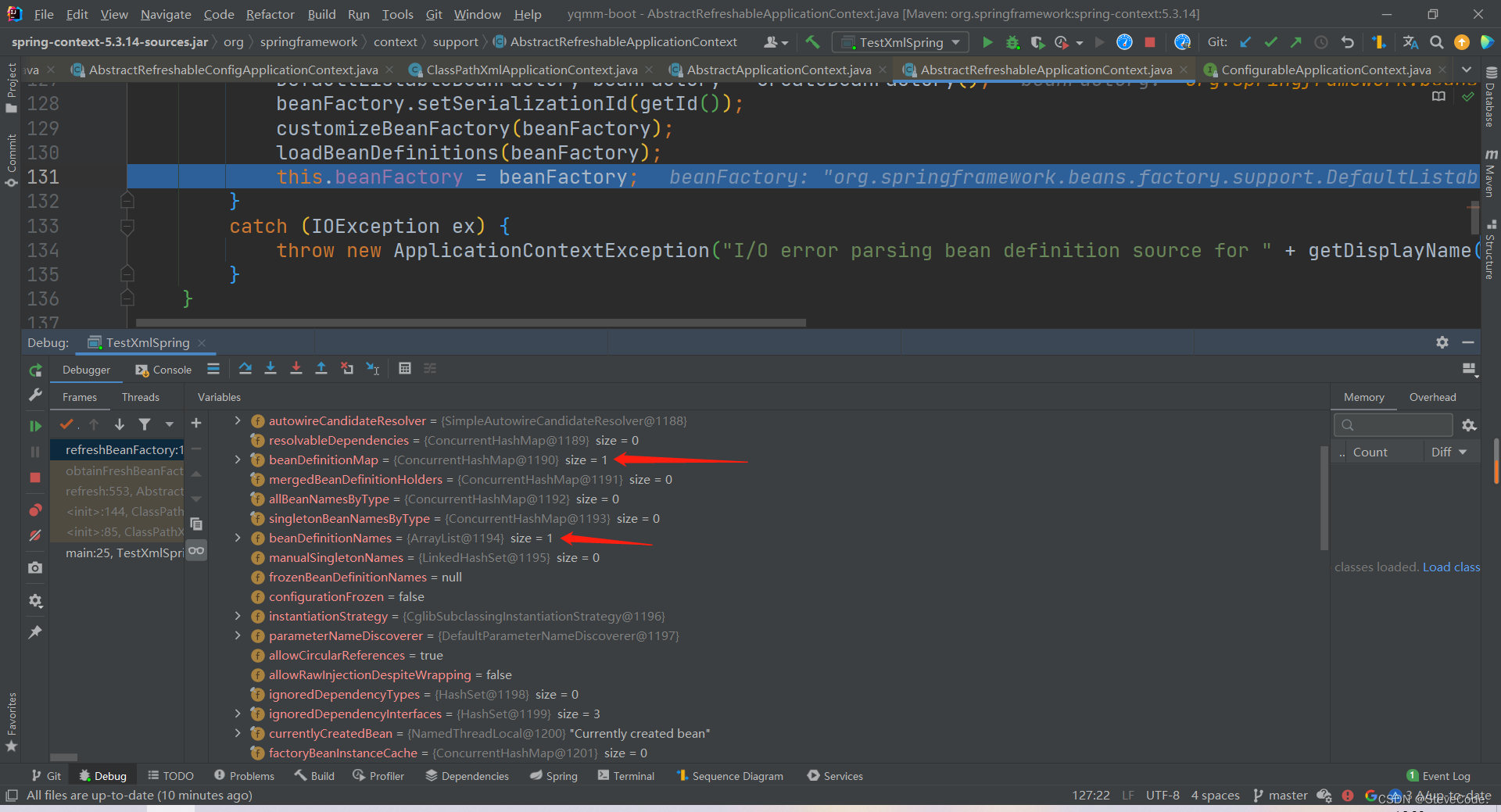Click the Build project hammer icon
Viewport: 1501px width, 812px height.
813,42
